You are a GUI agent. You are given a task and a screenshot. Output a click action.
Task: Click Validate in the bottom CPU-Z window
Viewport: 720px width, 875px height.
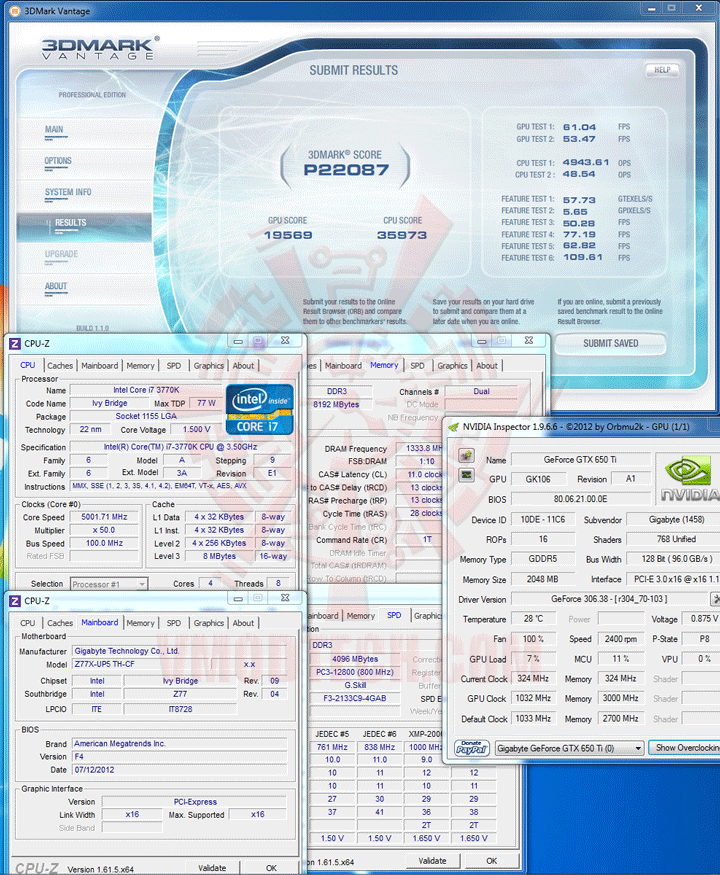[212, 868]
